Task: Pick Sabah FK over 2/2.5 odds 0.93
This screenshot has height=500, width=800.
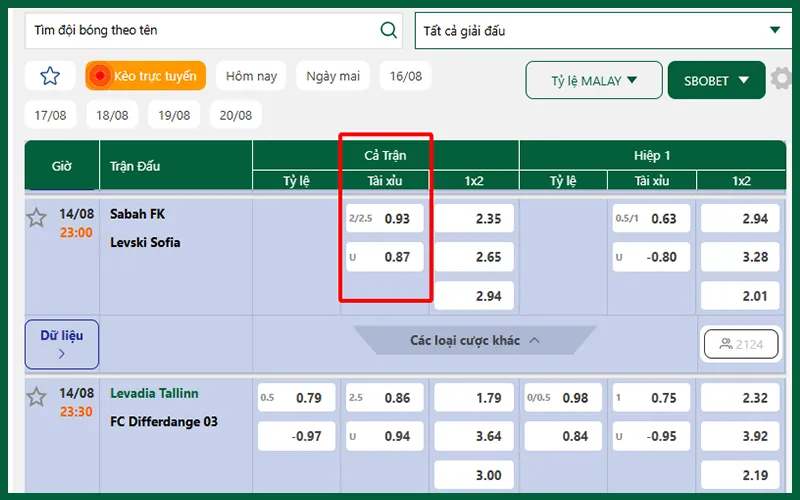Action: pyautogui.click(x=385, y=218)
